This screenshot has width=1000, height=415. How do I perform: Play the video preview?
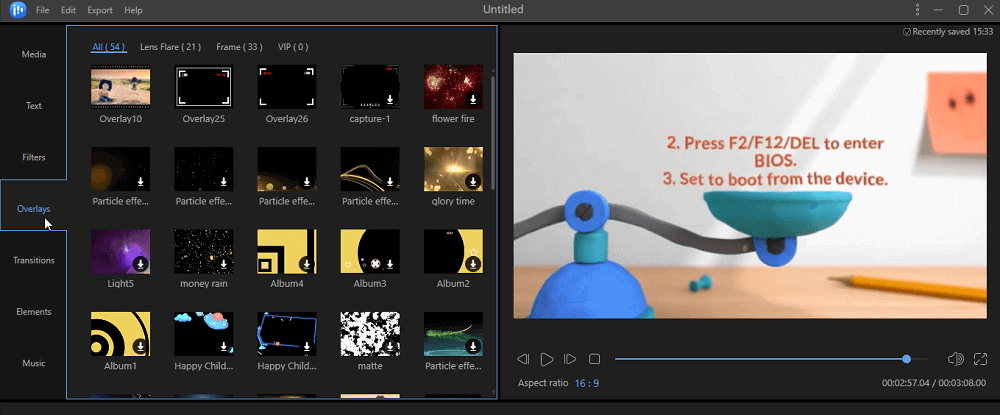coord(547,359)
